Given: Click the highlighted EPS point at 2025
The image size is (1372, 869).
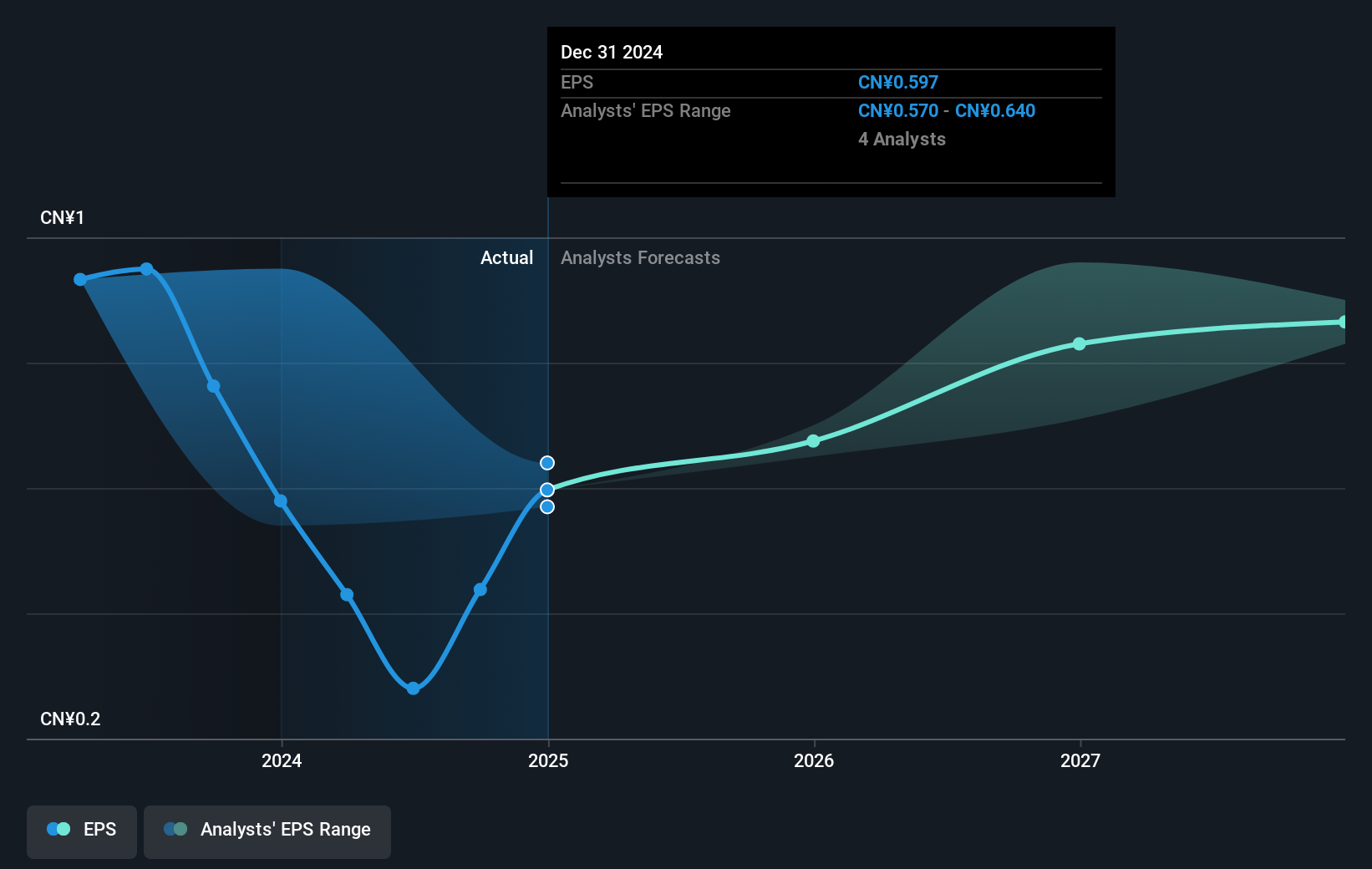Looking at the screenshot, I should click(x=547, y=490).
